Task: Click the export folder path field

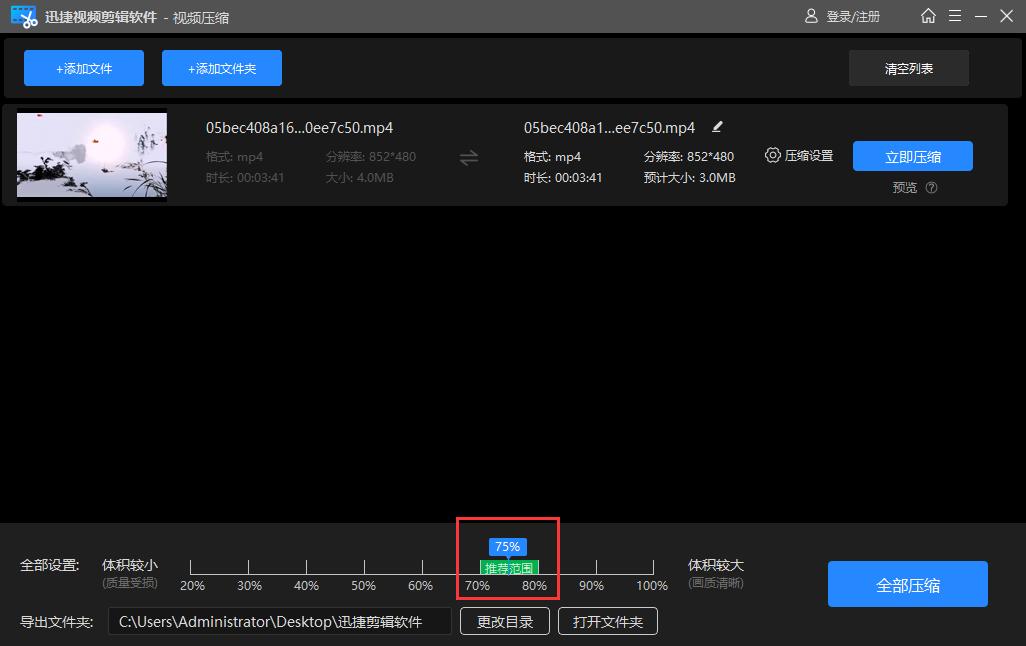Action: 279,621
